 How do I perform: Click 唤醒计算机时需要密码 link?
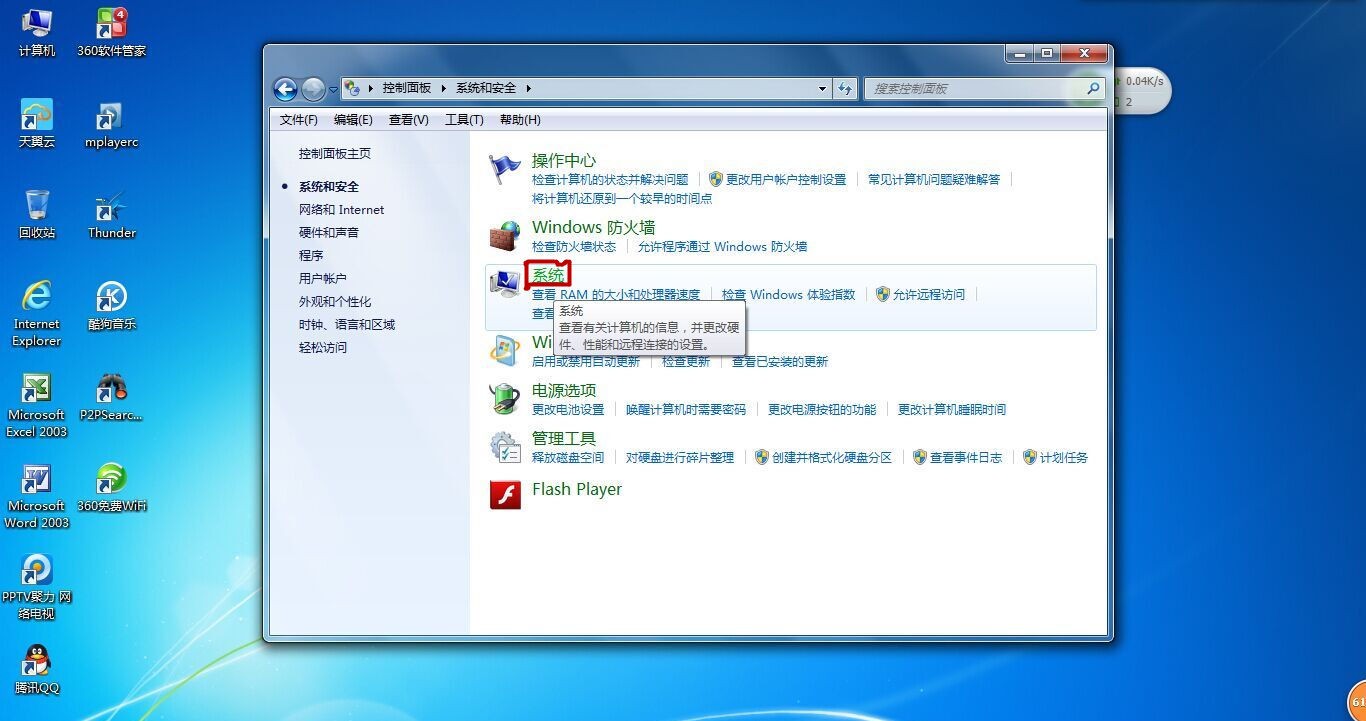(686, 410)
